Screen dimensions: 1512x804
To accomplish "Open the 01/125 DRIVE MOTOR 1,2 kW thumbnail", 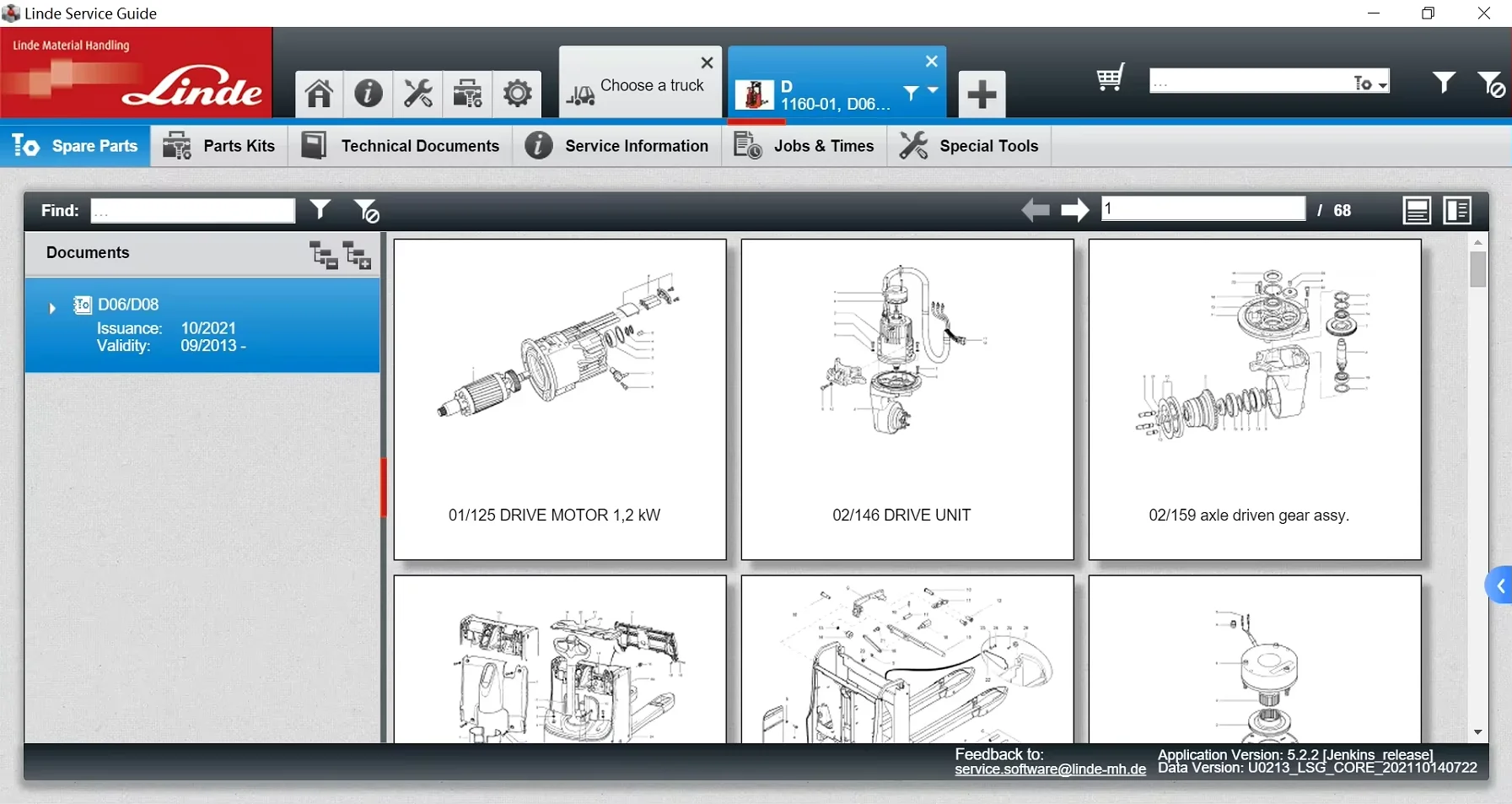I will click(x=560, y=399).
